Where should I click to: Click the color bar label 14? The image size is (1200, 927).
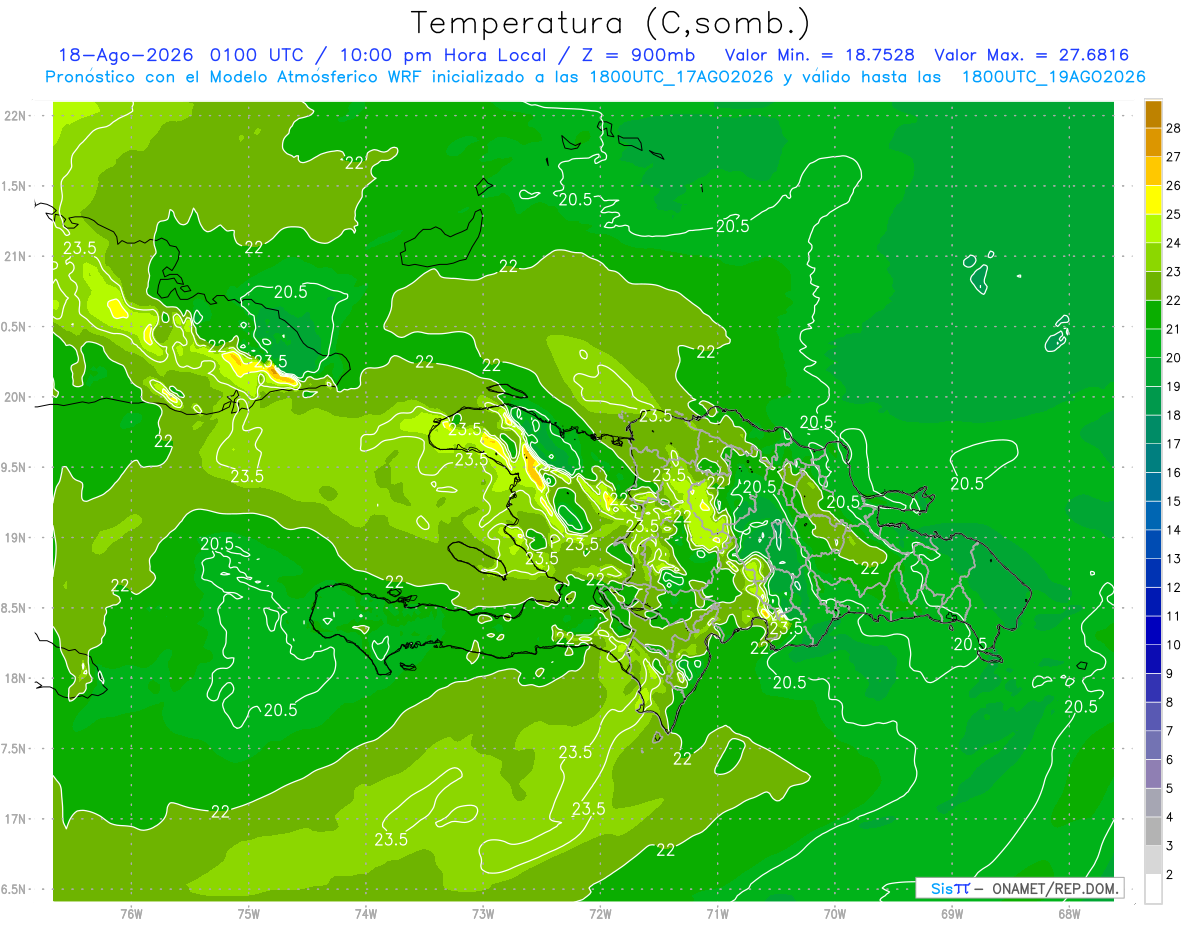point(1174,530)
